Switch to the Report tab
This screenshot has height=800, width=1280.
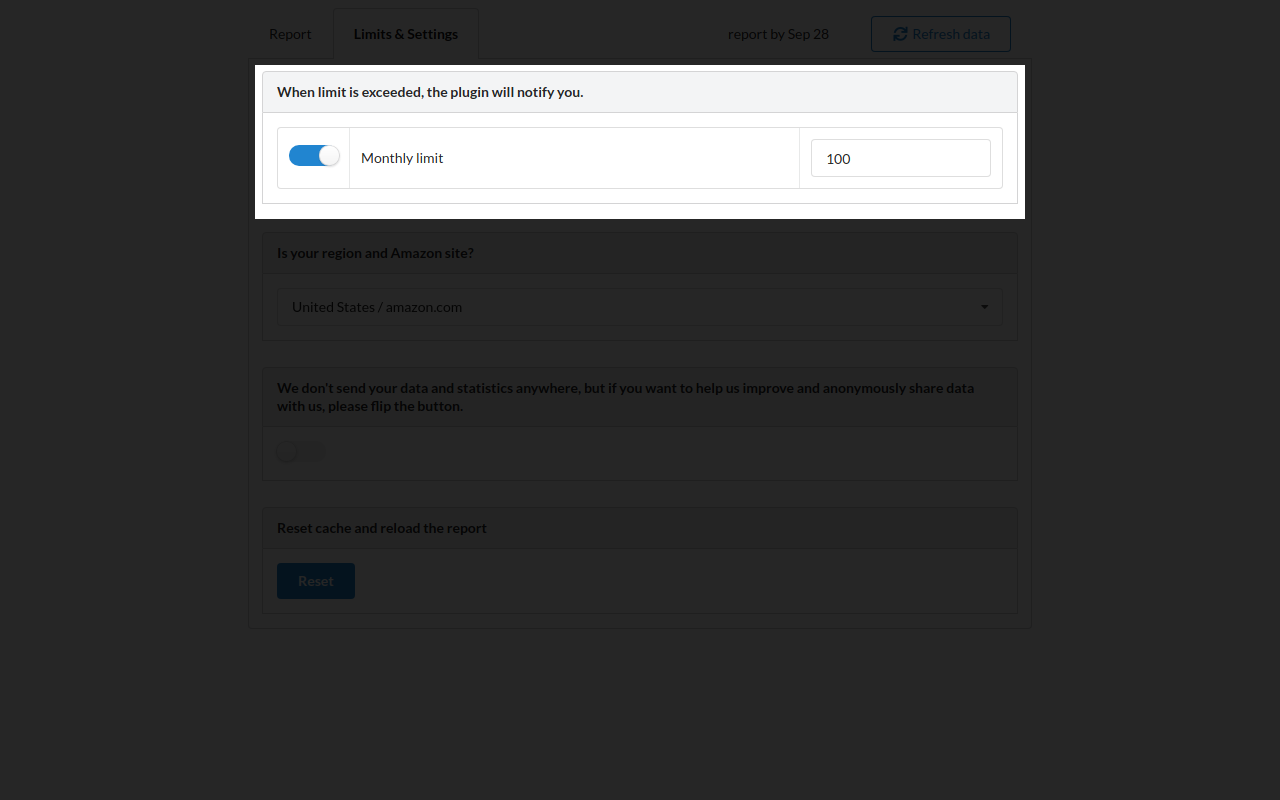pyautogui.click(x=290, y=34)
